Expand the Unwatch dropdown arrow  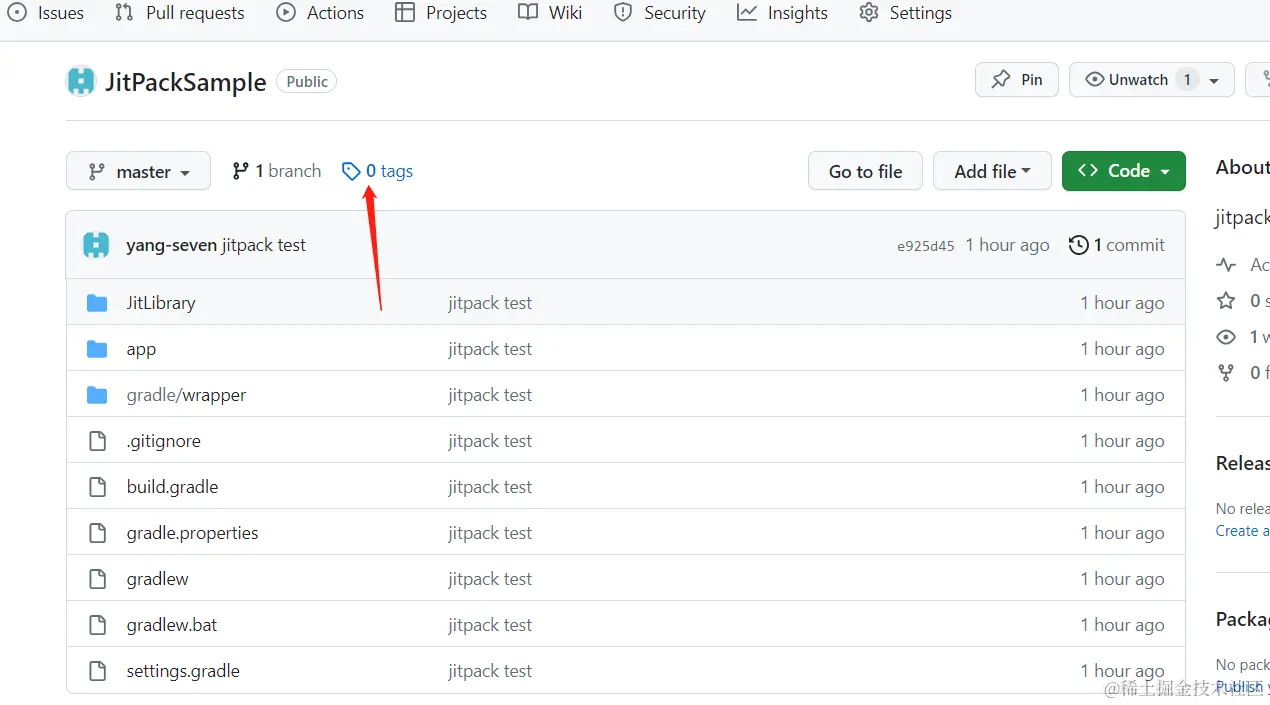coord(1214,81)
